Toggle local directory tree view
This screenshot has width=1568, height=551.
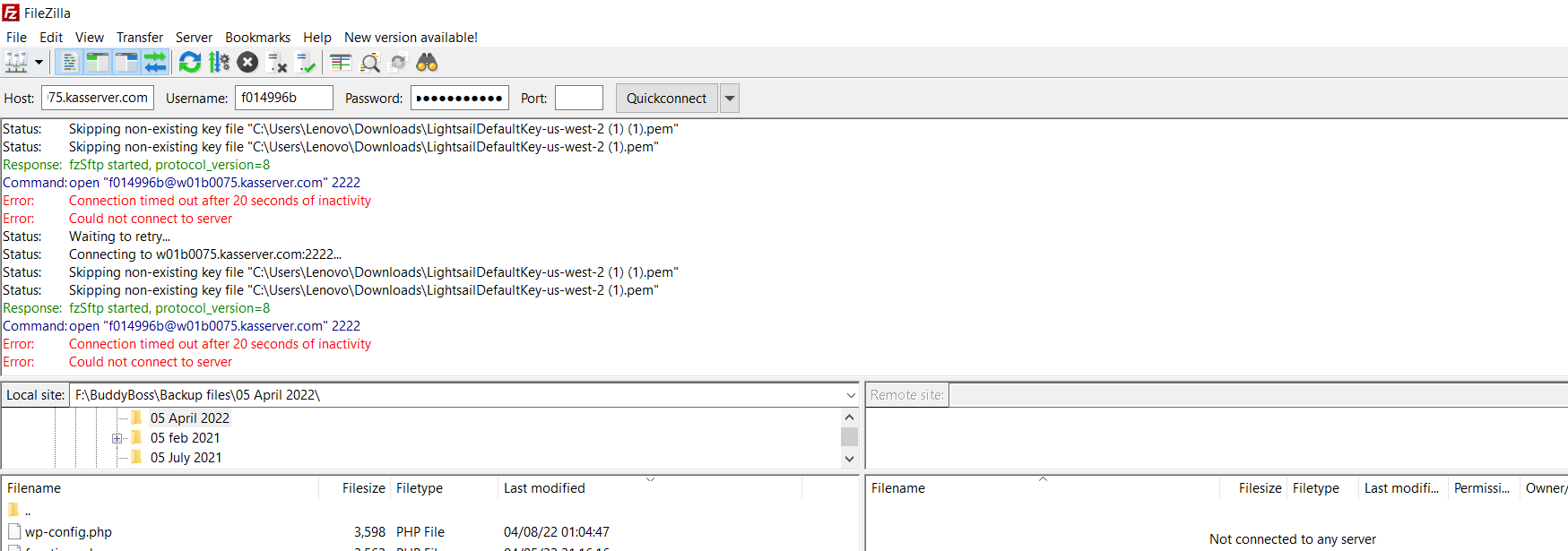tap(98, 63)
